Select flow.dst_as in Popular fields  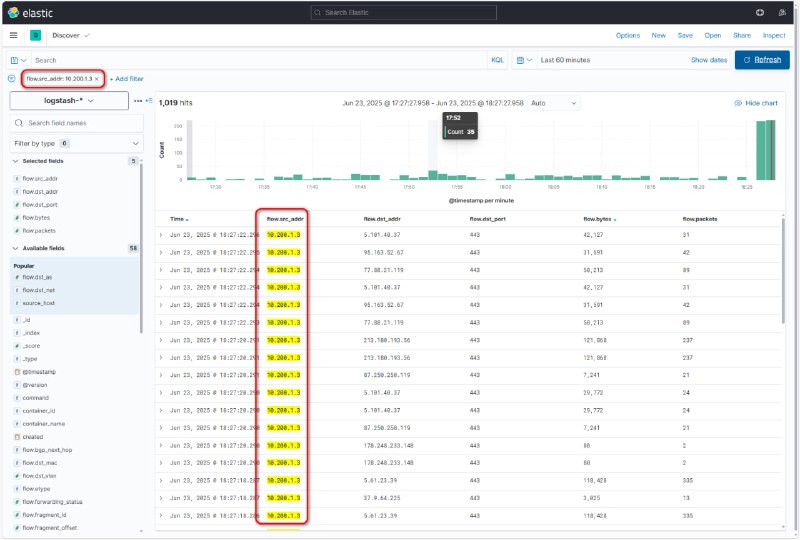point(37,277)
